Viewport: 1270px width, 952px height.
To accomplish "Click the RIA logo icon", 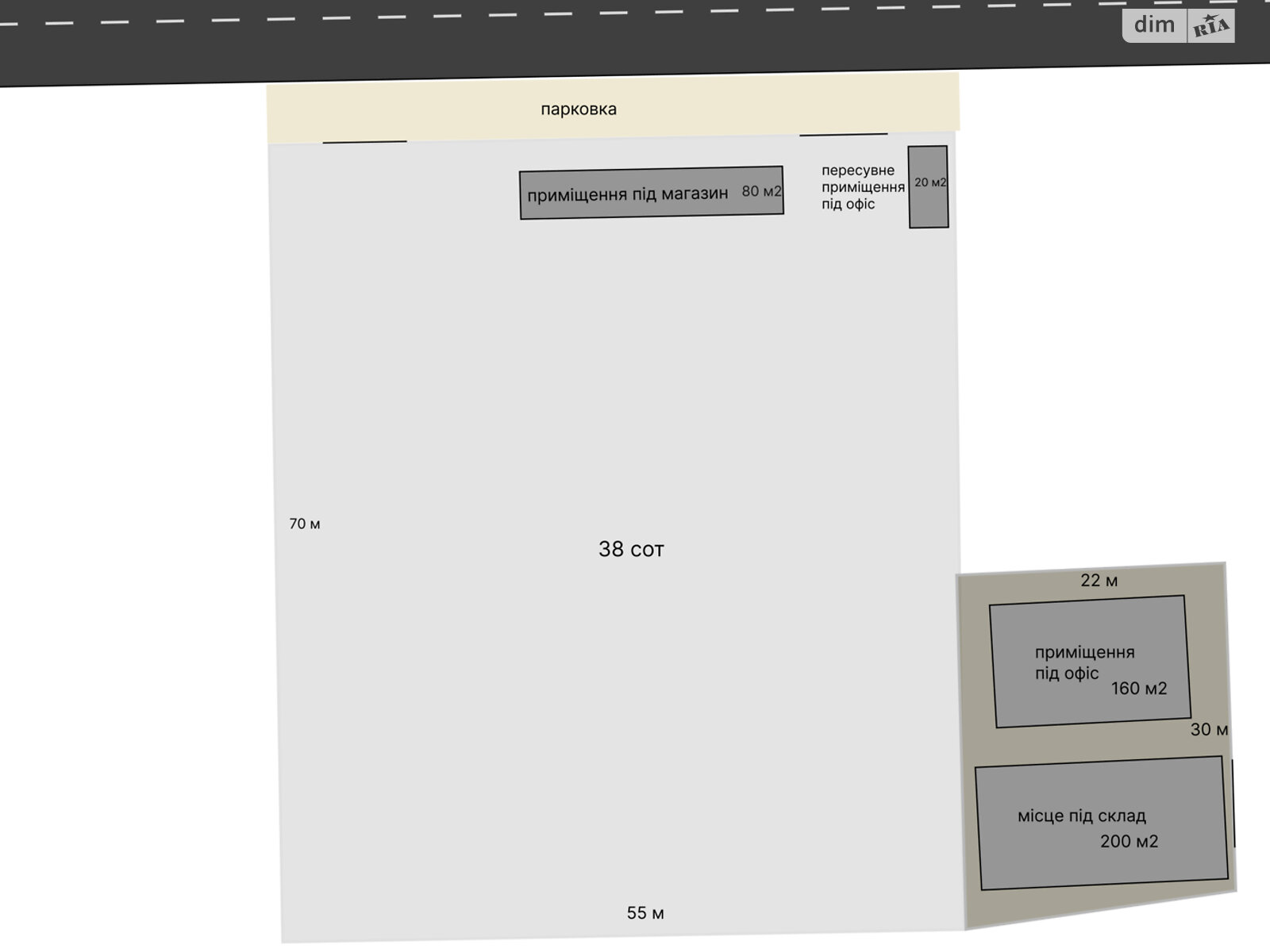I will point(1211,26).
